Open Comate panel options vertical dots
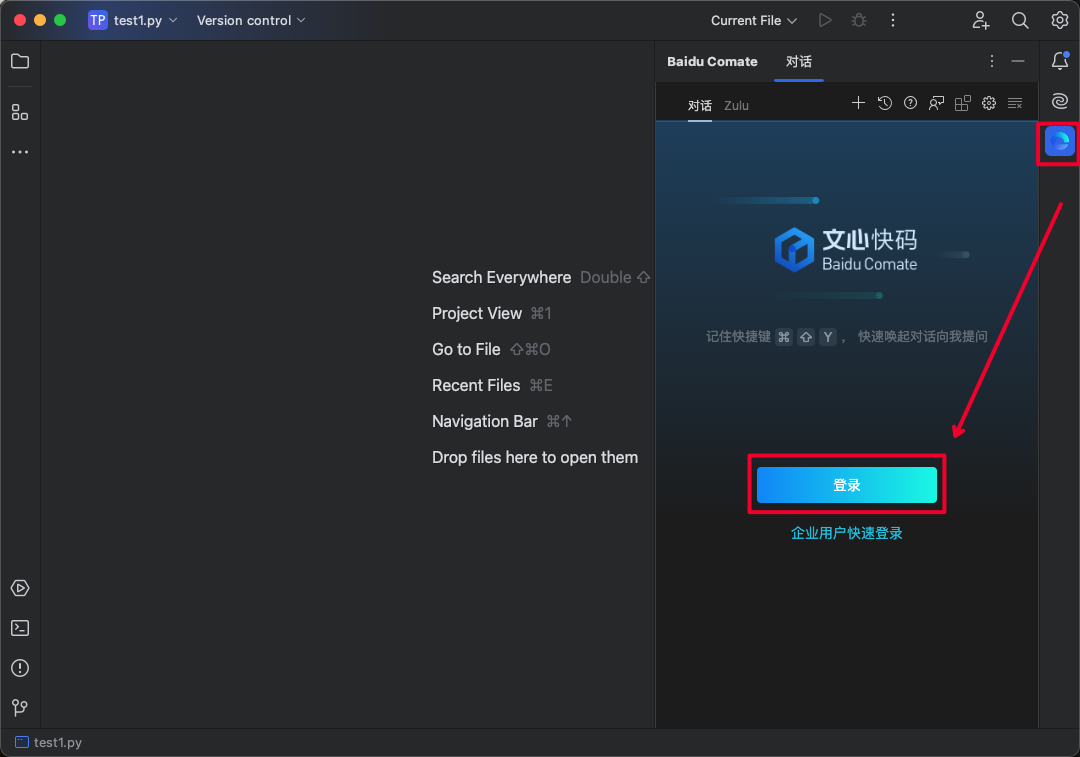Viewport: 1080px width, 757px height. click(x=992, y=61)
